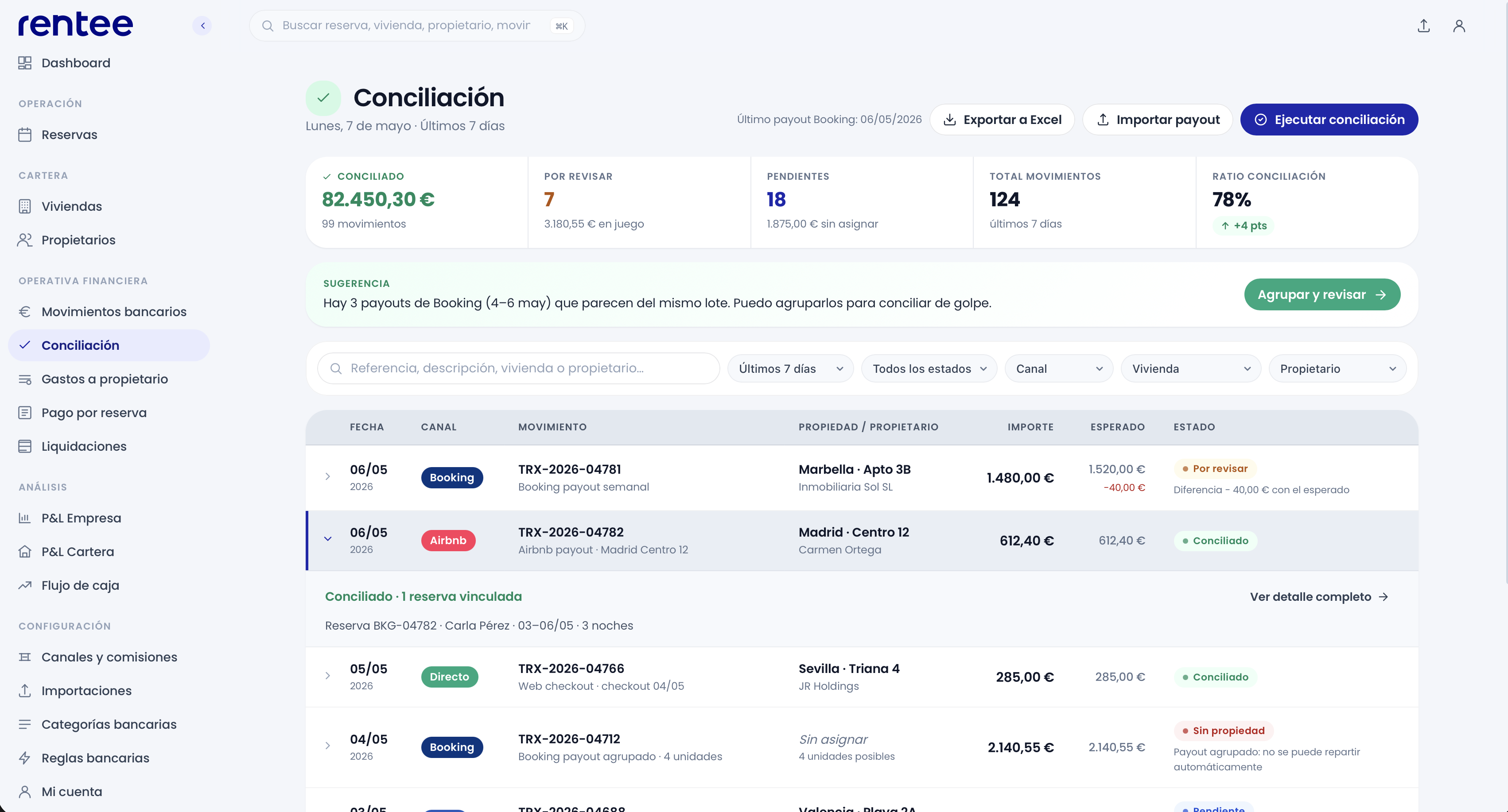Collapse the sidebar with the chevron button
1508x812 pixels.
click(x=202, y=26)
